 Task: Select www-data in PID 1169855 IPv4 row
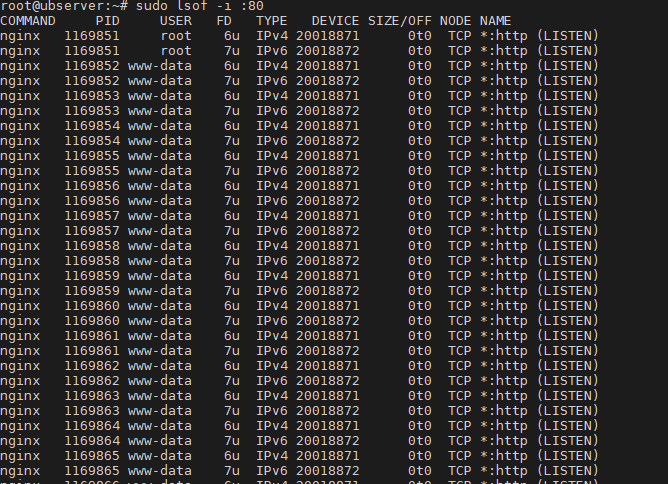[160, 156]
